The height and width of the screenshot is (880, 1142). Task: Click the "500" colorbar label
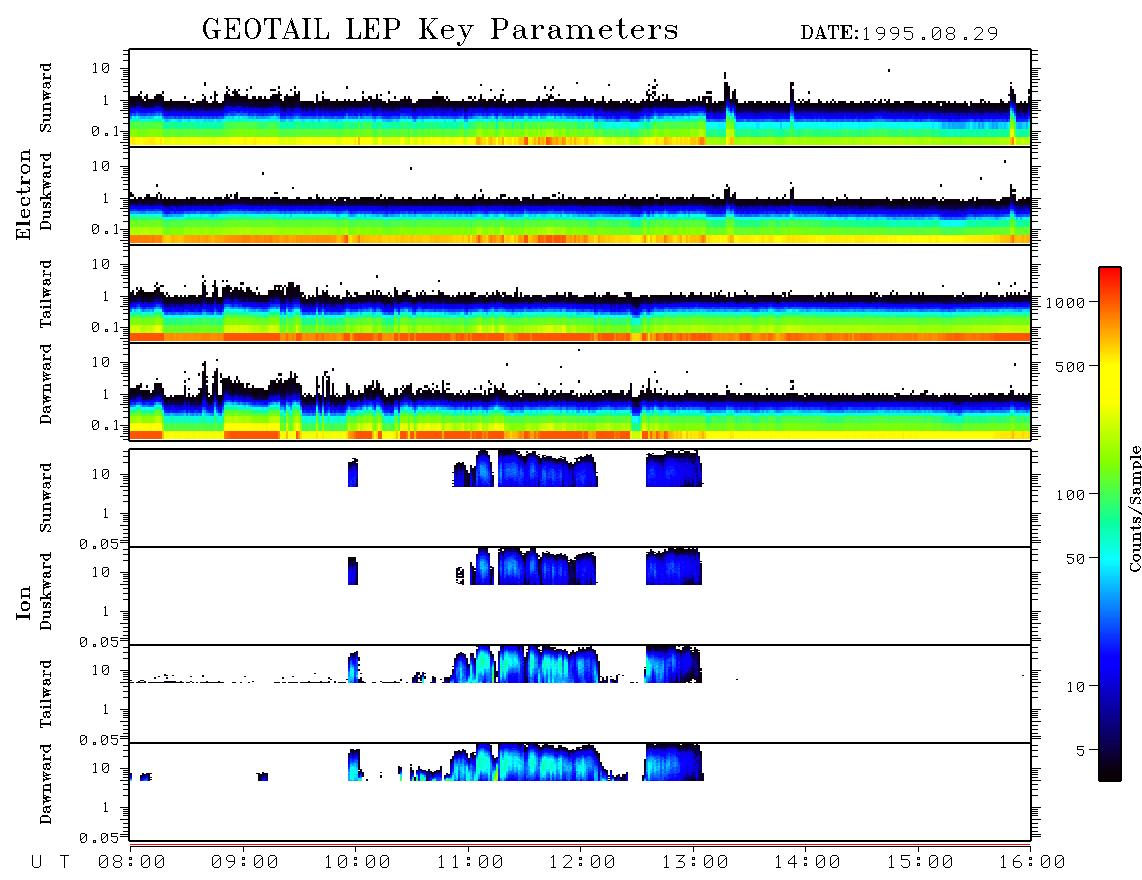1070,366
